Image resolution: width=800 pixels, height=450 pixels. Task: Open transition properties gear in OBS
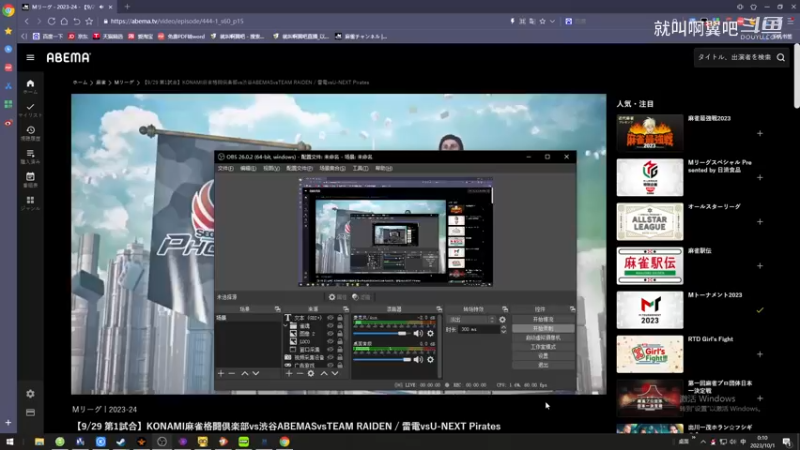503,320
